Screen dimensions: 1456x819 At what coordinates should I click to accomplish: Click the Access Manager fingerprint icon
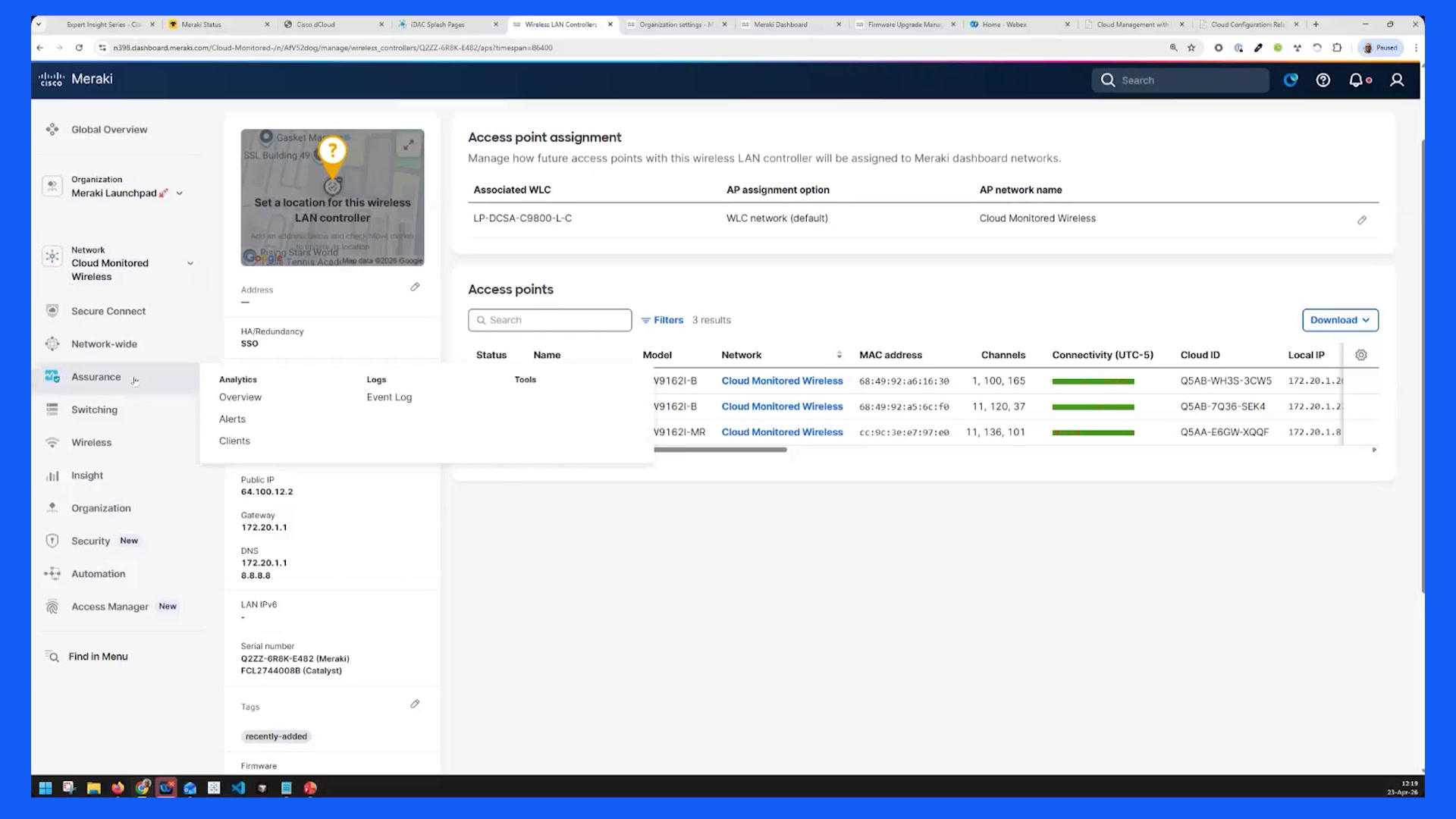click(52, 607)
